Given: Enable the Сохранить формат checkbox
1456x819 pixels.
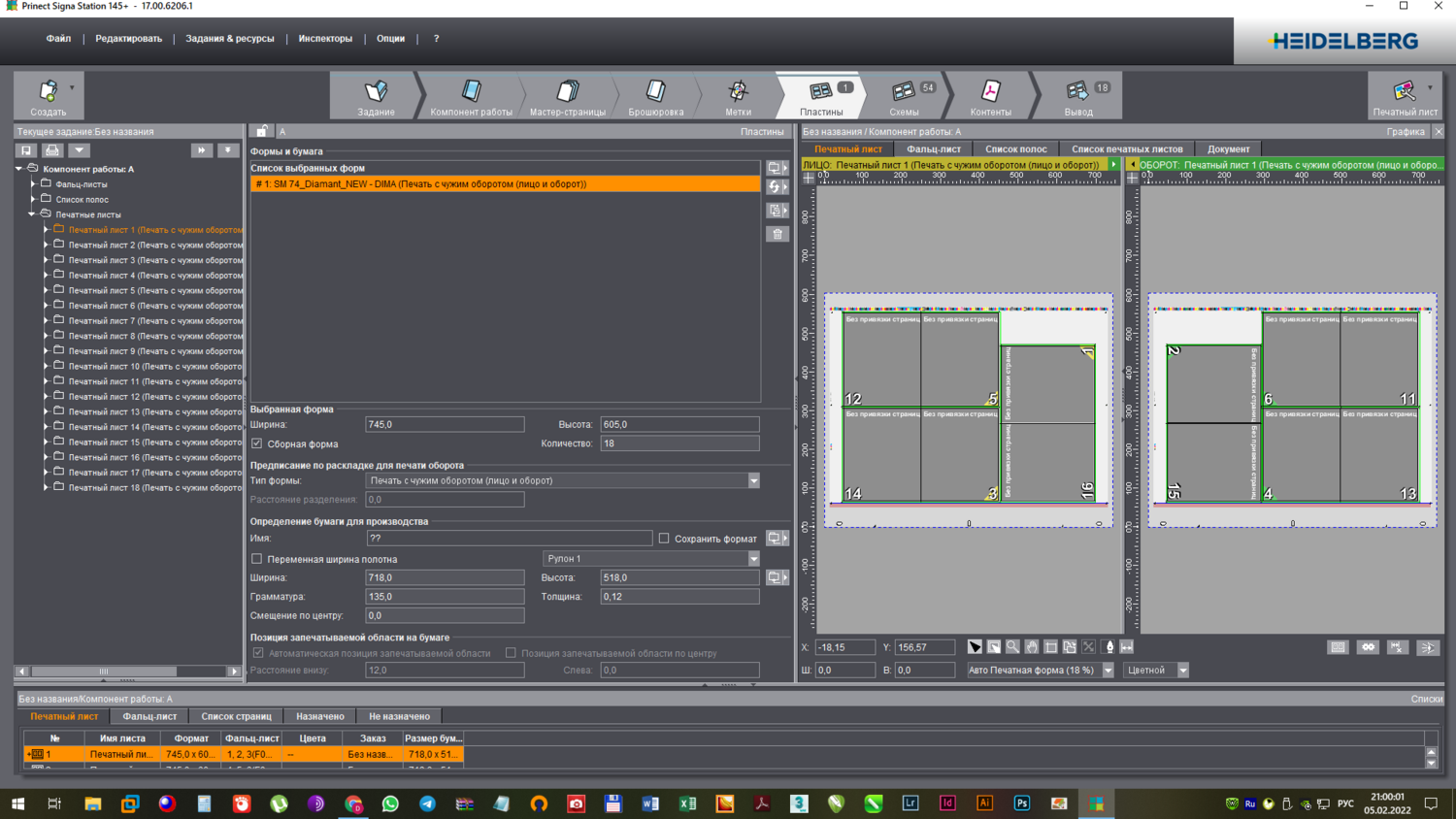Looking at the screenshot, I should point(664,539).
